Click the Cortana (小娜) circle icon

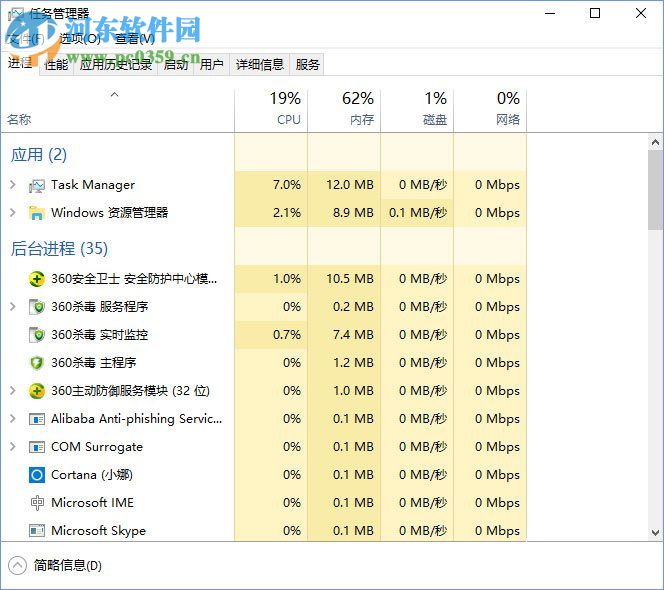pyautogui.click(x=37, y=475)
